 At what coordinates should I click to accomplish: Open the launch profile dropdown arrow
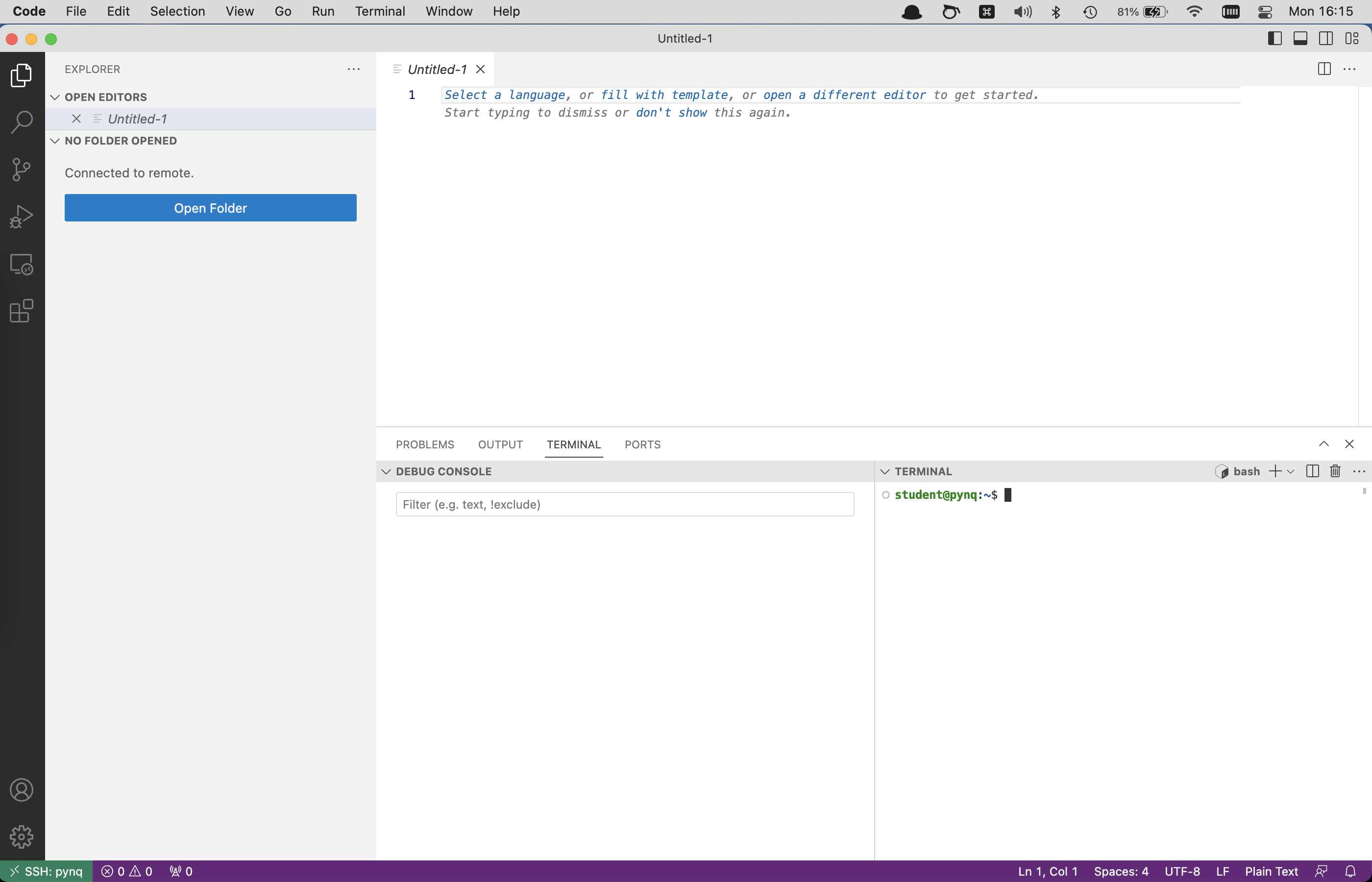click(x=1291, y=471)
